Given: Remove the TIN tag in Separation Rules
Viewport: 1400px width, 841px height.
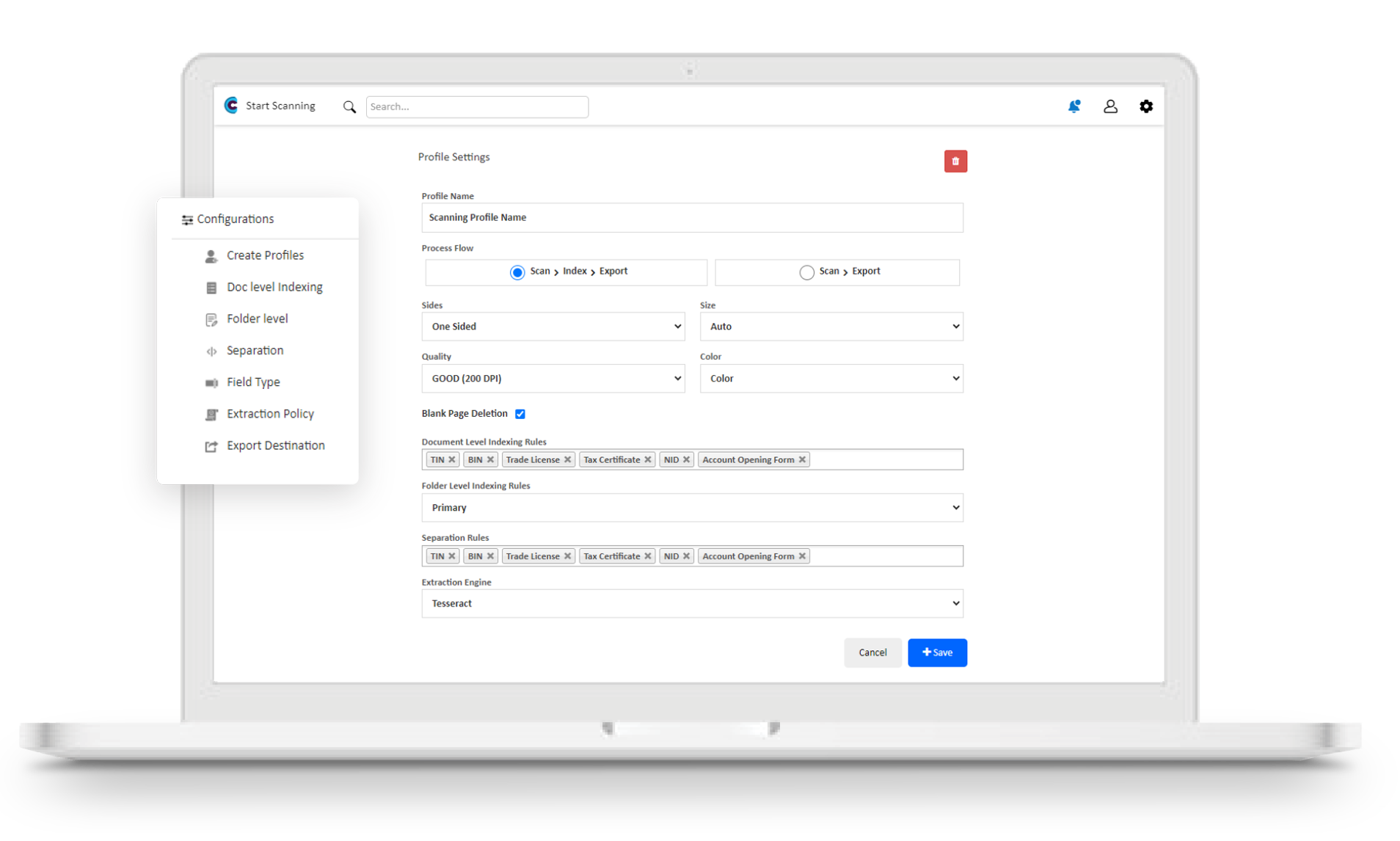Looking at the screenshot, I should [452, 556].
